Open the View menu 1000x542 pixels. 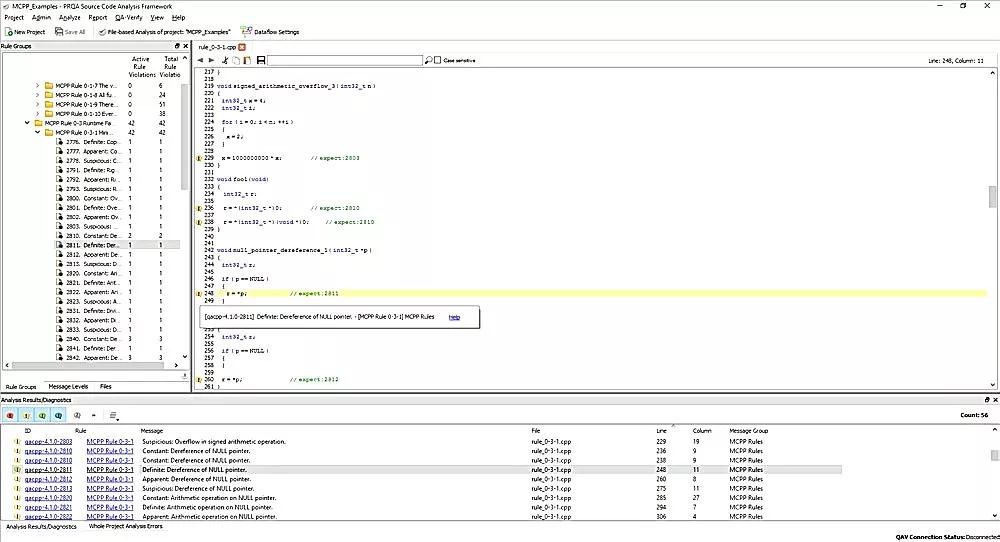click(x=157, y=17)
